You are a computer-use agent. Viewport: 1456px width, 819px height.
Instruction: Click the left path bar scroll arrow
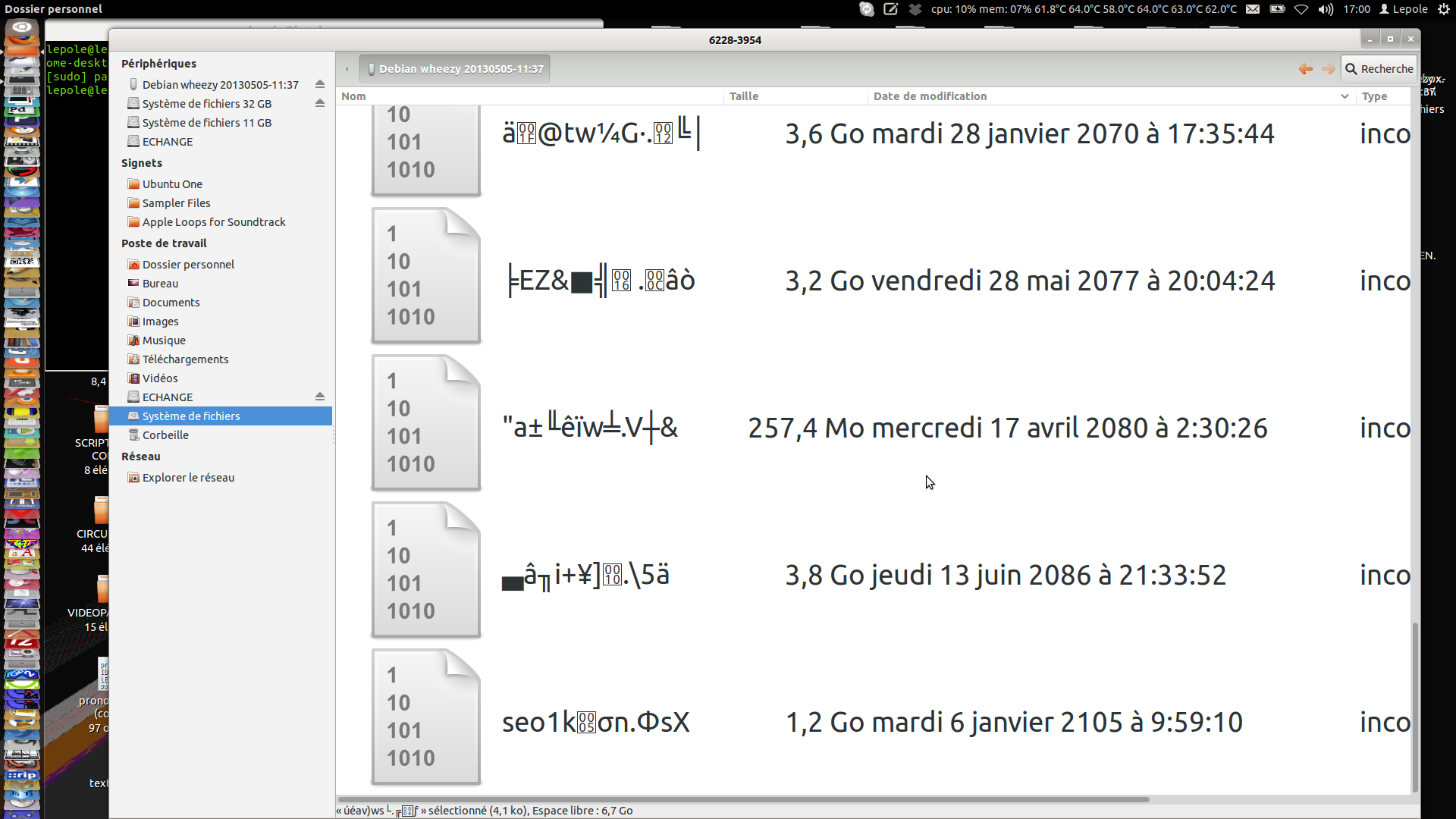click(347, 69)
